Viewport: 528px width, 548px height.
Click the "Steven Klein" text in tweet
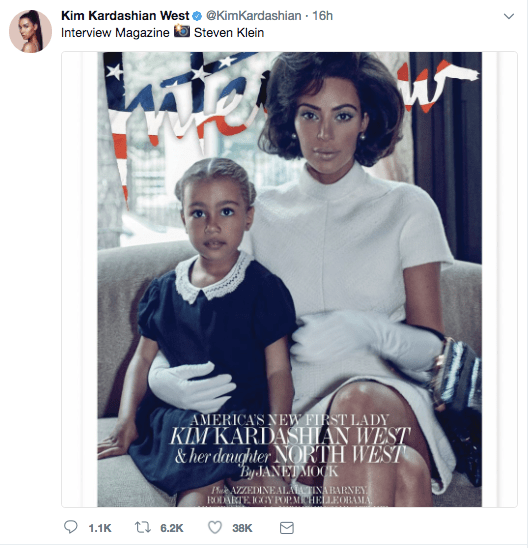(229, 33)
